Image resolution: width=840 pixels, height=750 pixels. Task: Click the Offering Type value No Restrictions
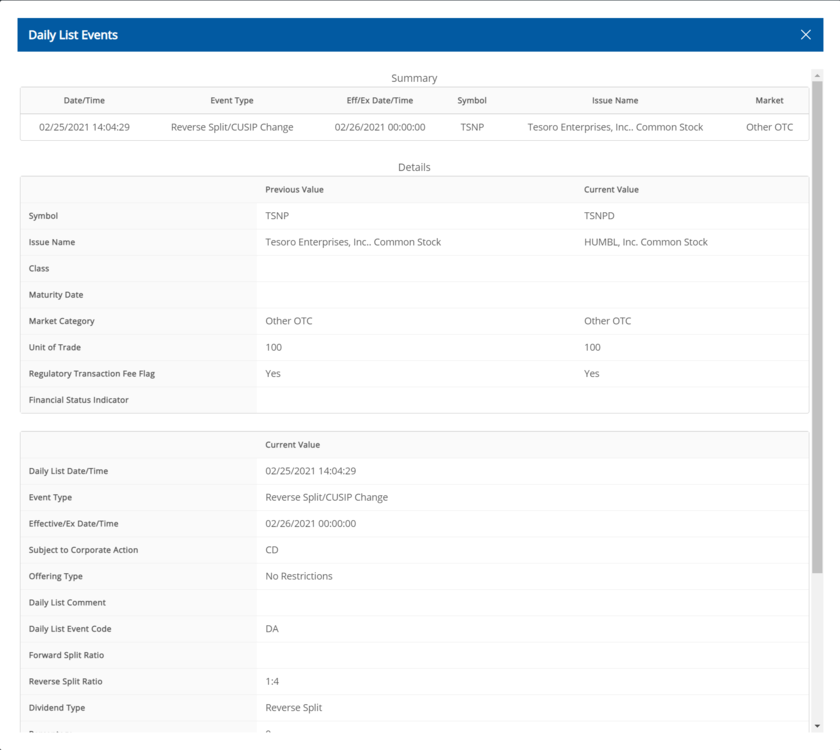point(299,576)
